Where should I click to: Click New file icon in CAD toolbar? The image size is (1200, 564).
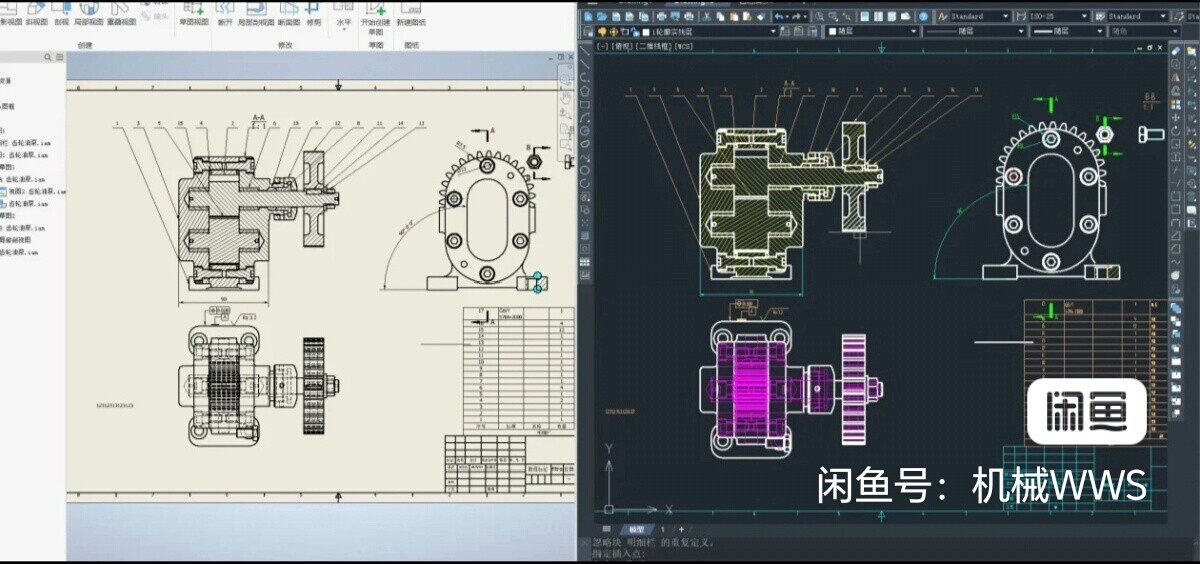pos(588,16)
